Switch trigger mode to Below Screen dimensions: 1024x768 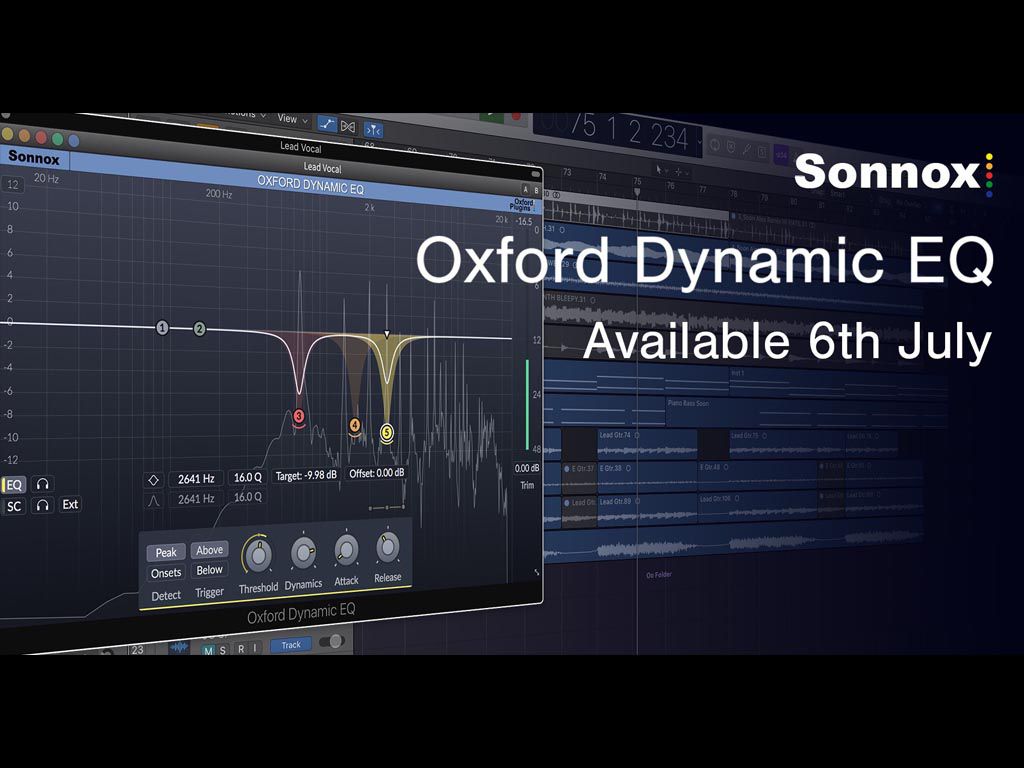(x=209, y=570)
